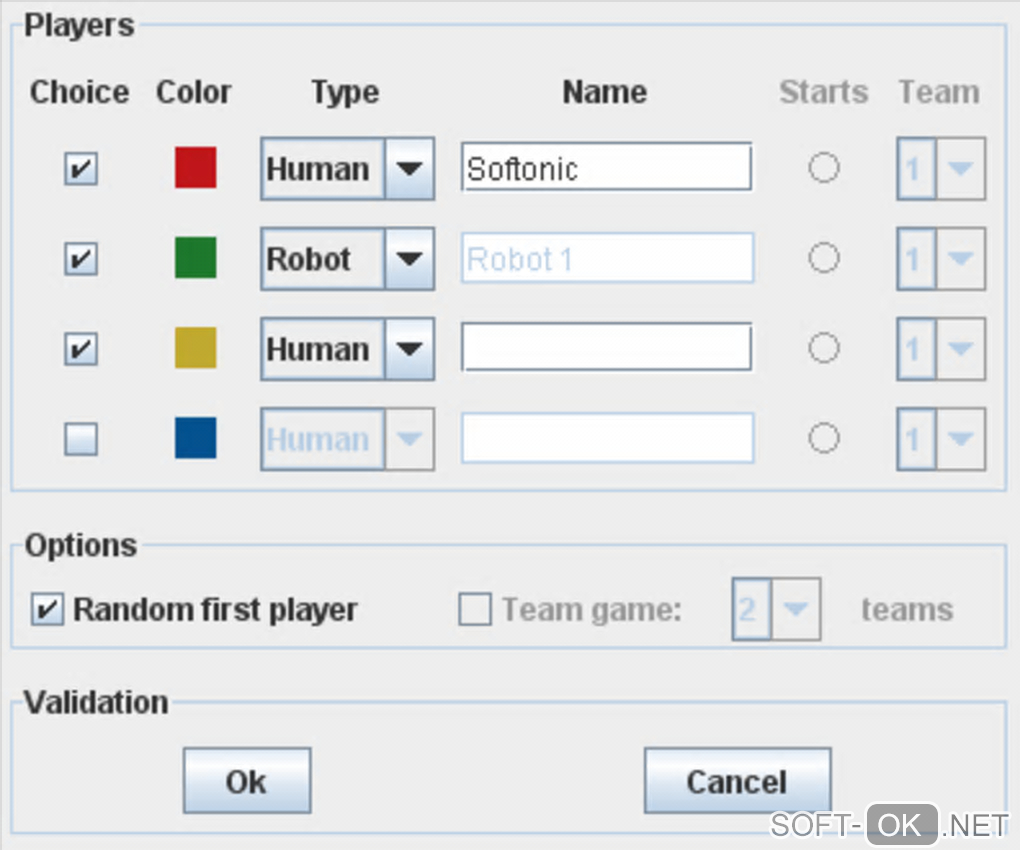The image size is (1020, 850).
Task: Click the red player color swatch
Action: coord(195,168)
